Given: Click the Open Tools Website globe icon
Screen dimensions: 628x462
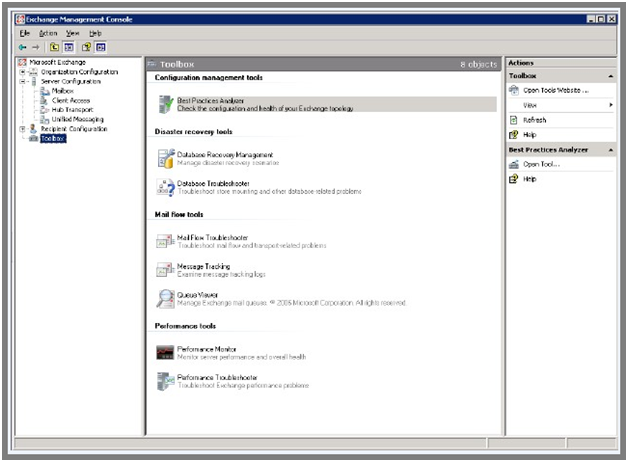Looking at the screenshot, I should (x=514, y=90).
